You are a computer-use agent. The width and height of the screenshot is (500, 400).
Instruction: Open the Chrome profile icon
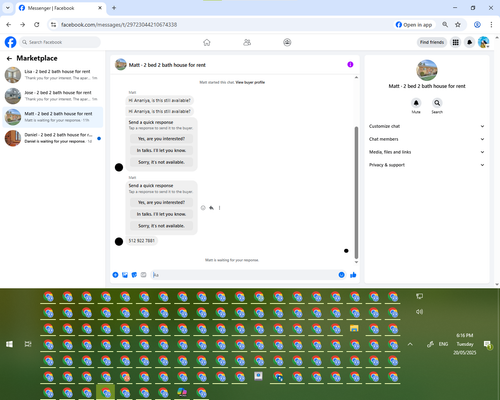pyautogui.click(x=477, y=25)
